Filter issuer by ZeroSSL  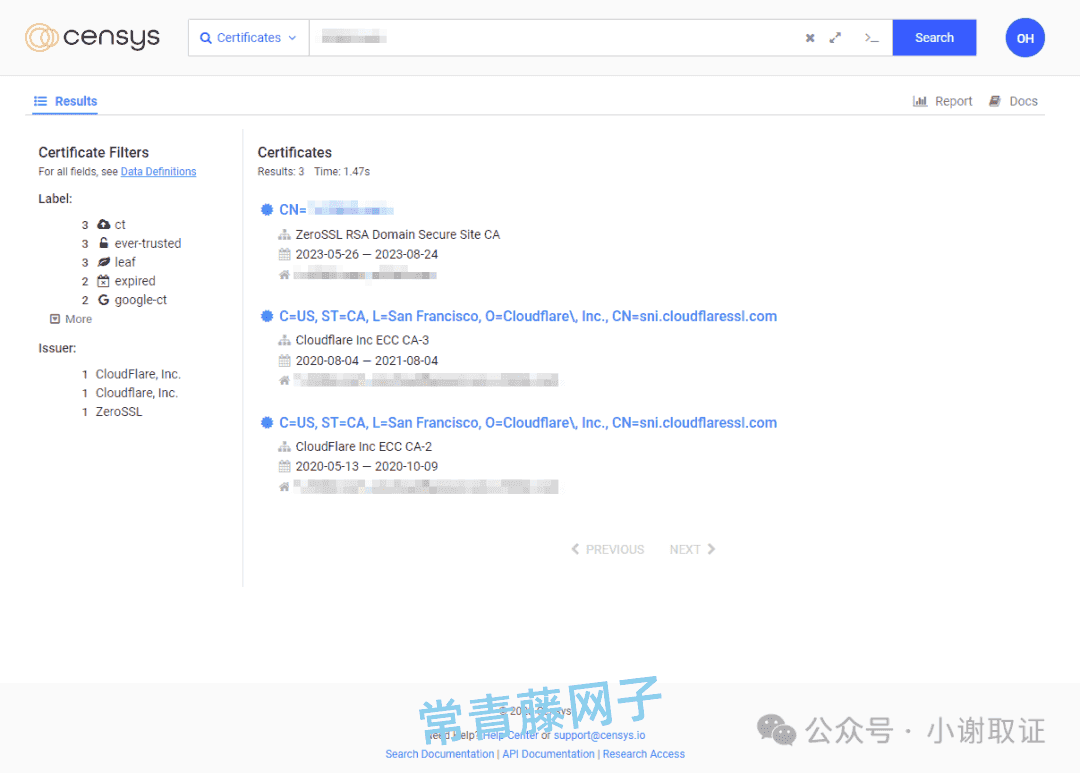pyautogui.click(x=118, y=411)
